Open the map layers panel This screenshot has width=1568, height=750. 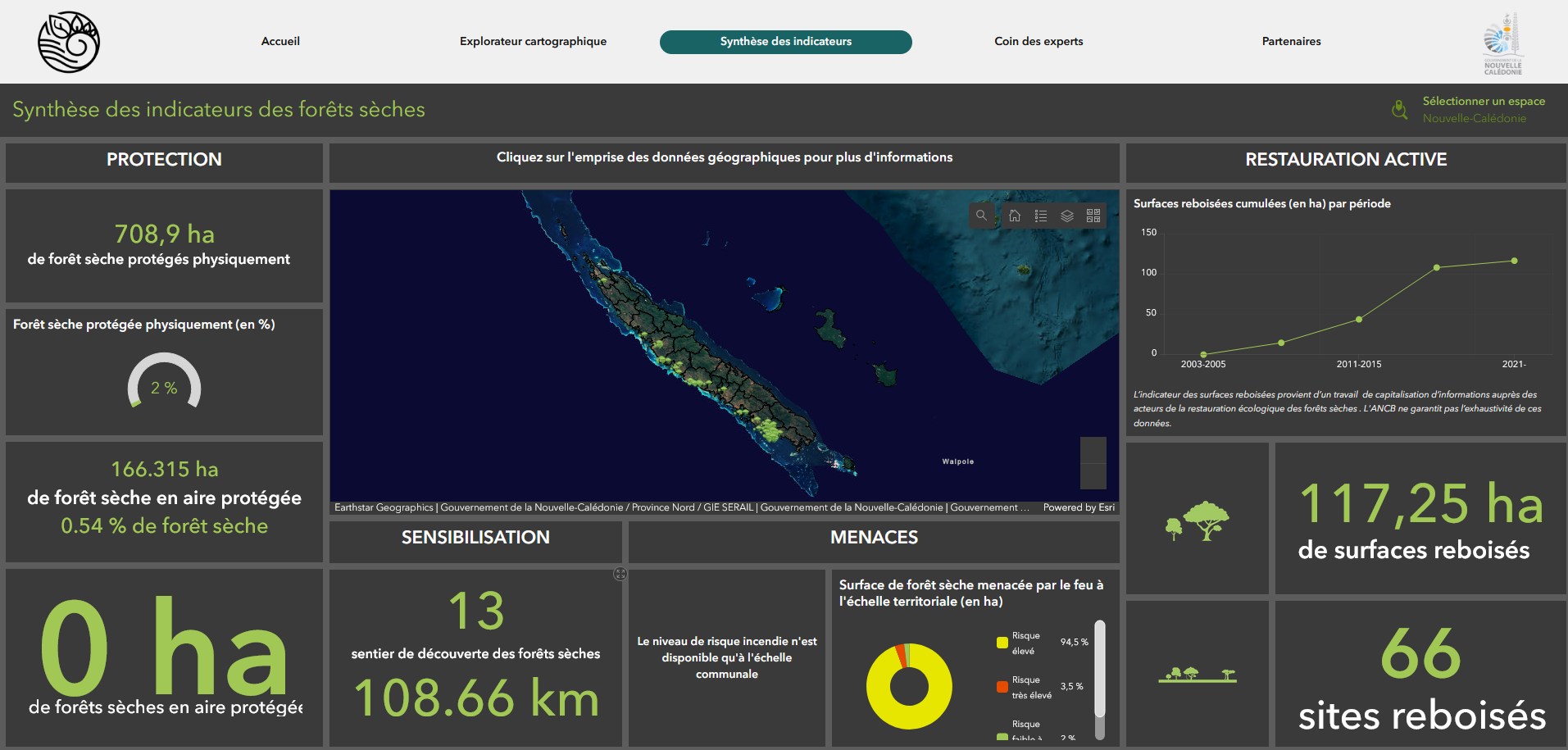pyautogui.click(x=1067, y=216)
